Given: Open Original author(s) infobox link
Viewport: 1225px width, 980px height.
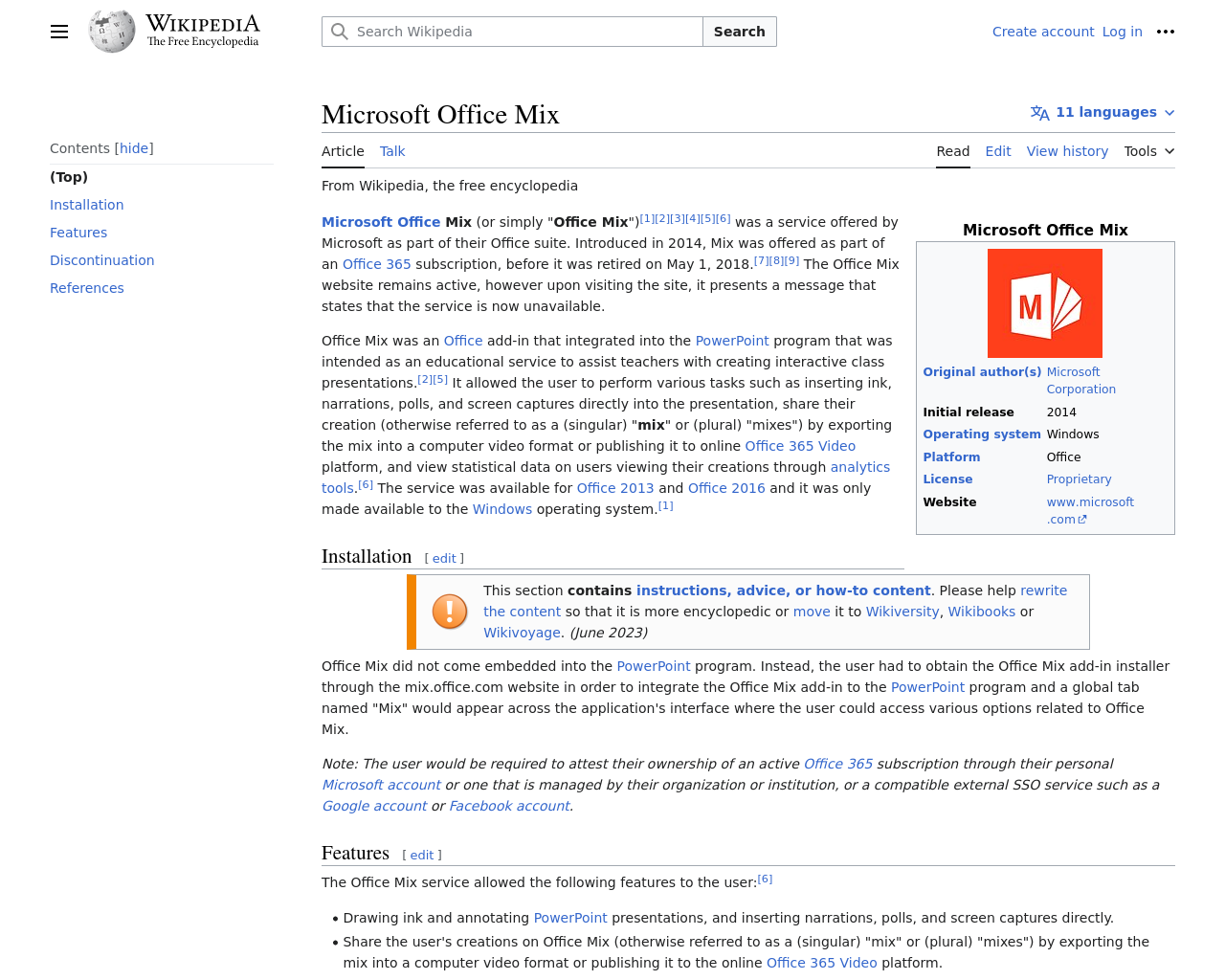Looking at the screenshot, I should pos(982,372).
